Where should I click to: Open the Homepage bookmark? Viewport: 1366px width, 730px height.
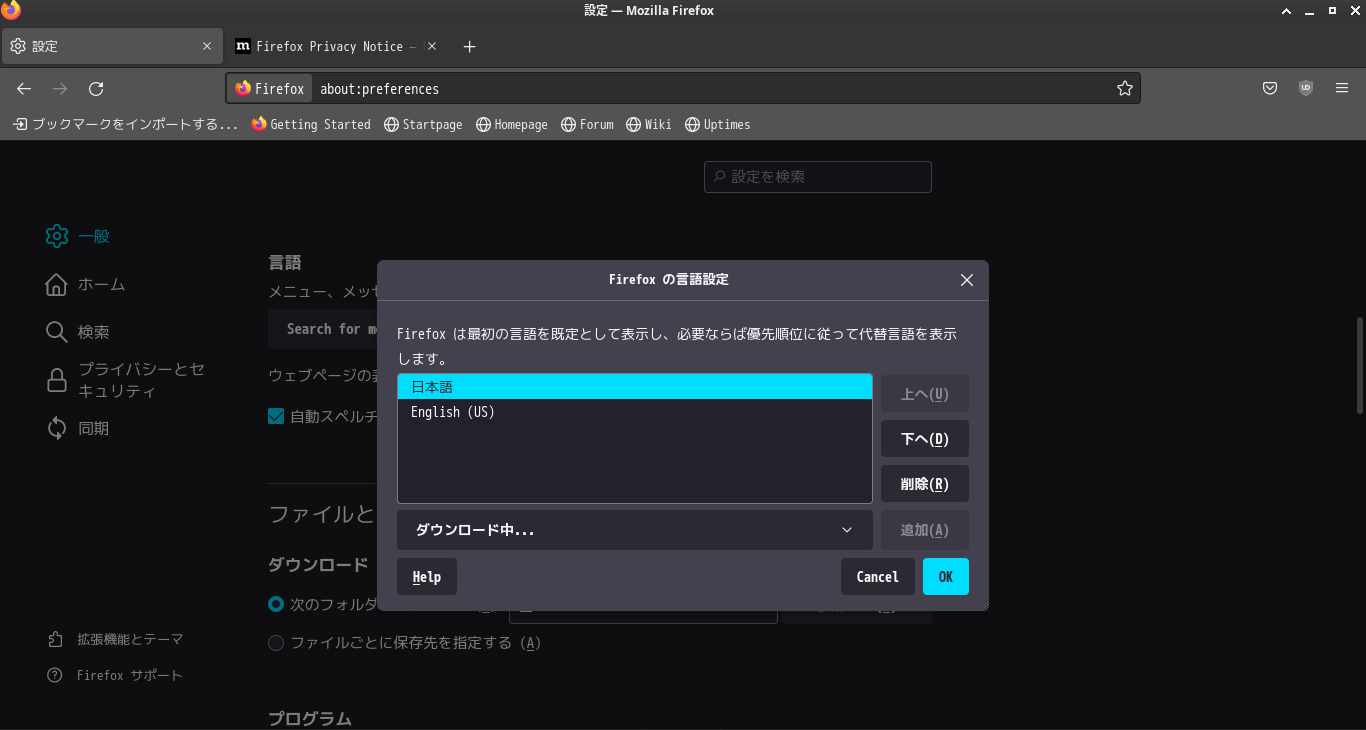point(512,125)
